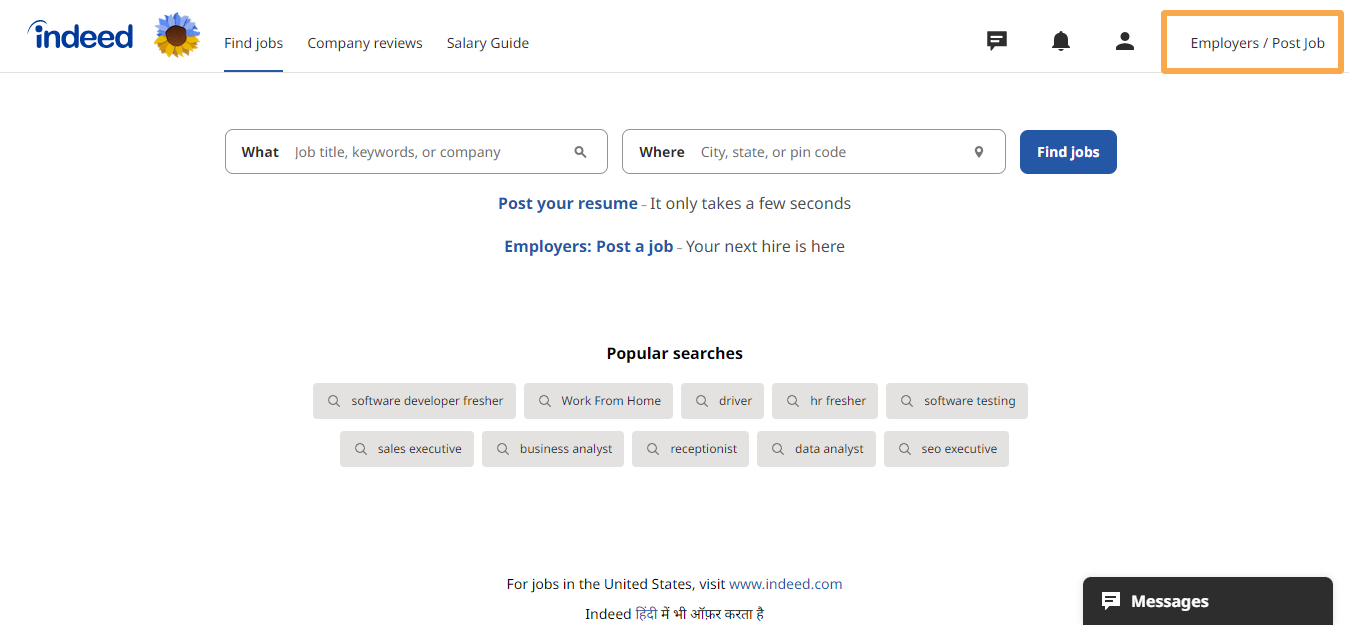
Task: Open the notifications bell
Action: pyautogui.click(x=1061, y=41)
